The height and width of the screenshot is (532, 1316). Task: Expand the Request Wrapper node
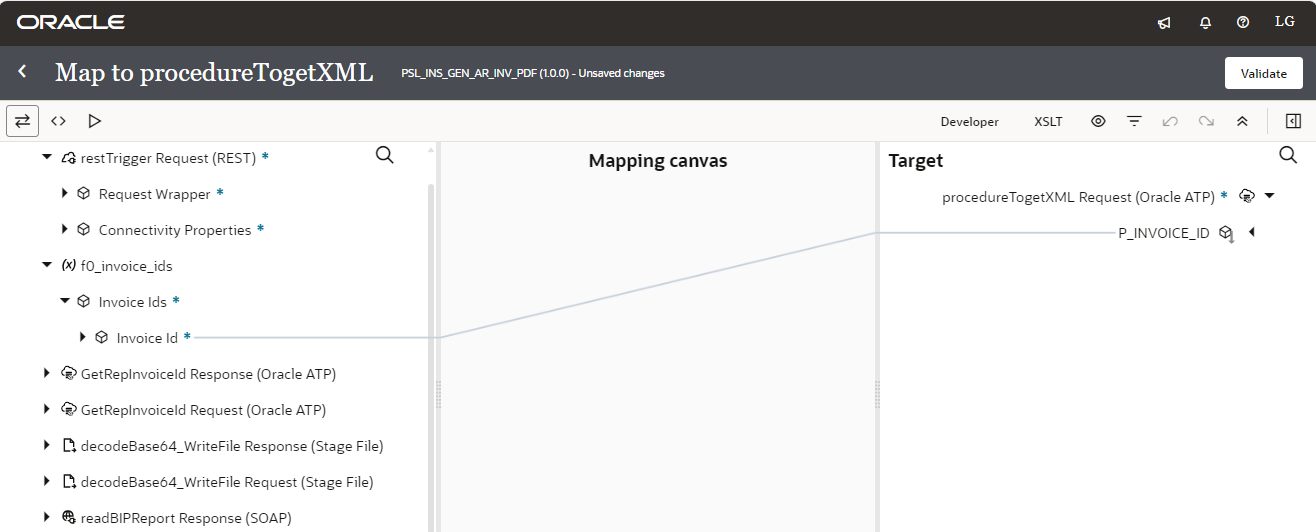[65, 194]
